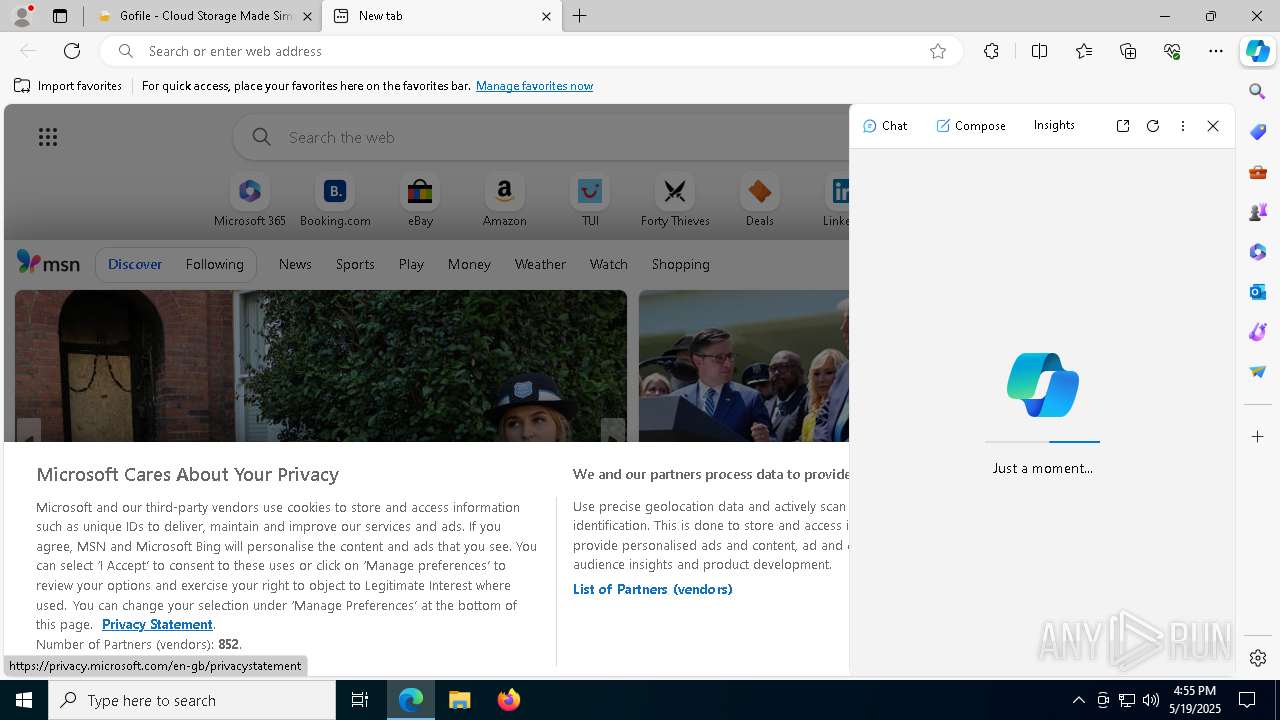This screenshot has width=1280, height=720.
Task: Open the tab actions menu icon
Action: (60, 16)
